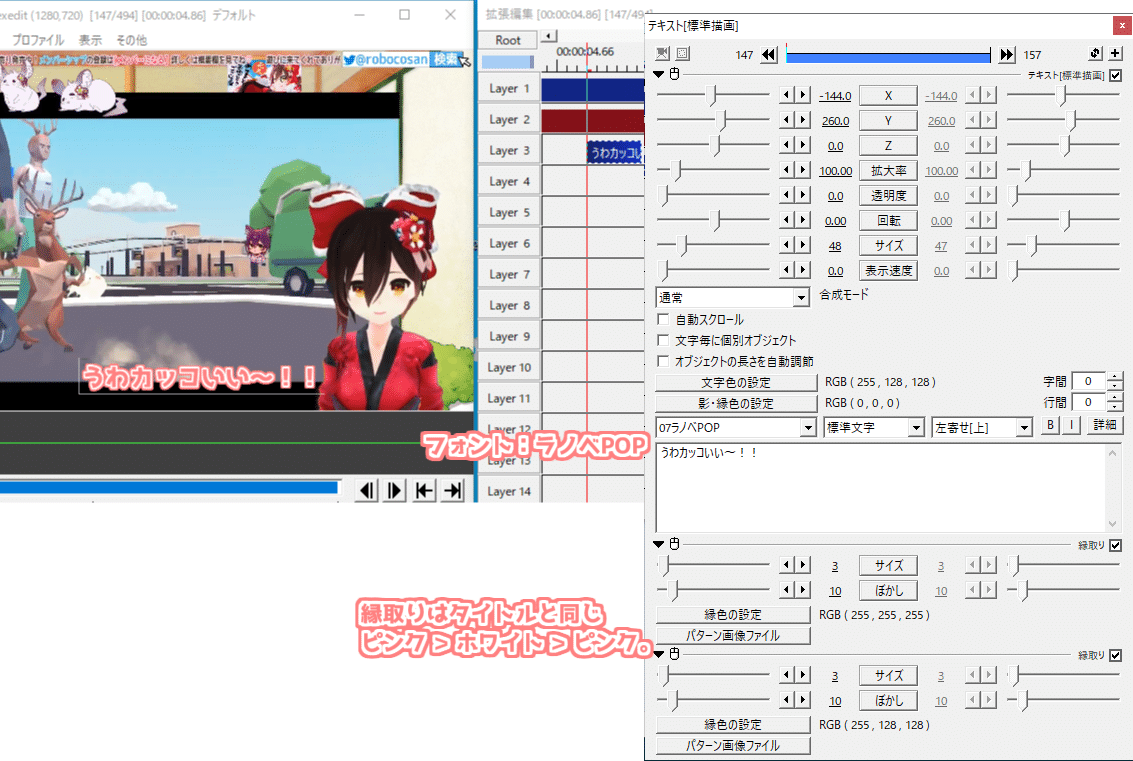Viewport: 1133px width, 761px height.
Task: Open 合成モード dropdown showing 通常
Action: pyautogui.click(x=732, y=297)
